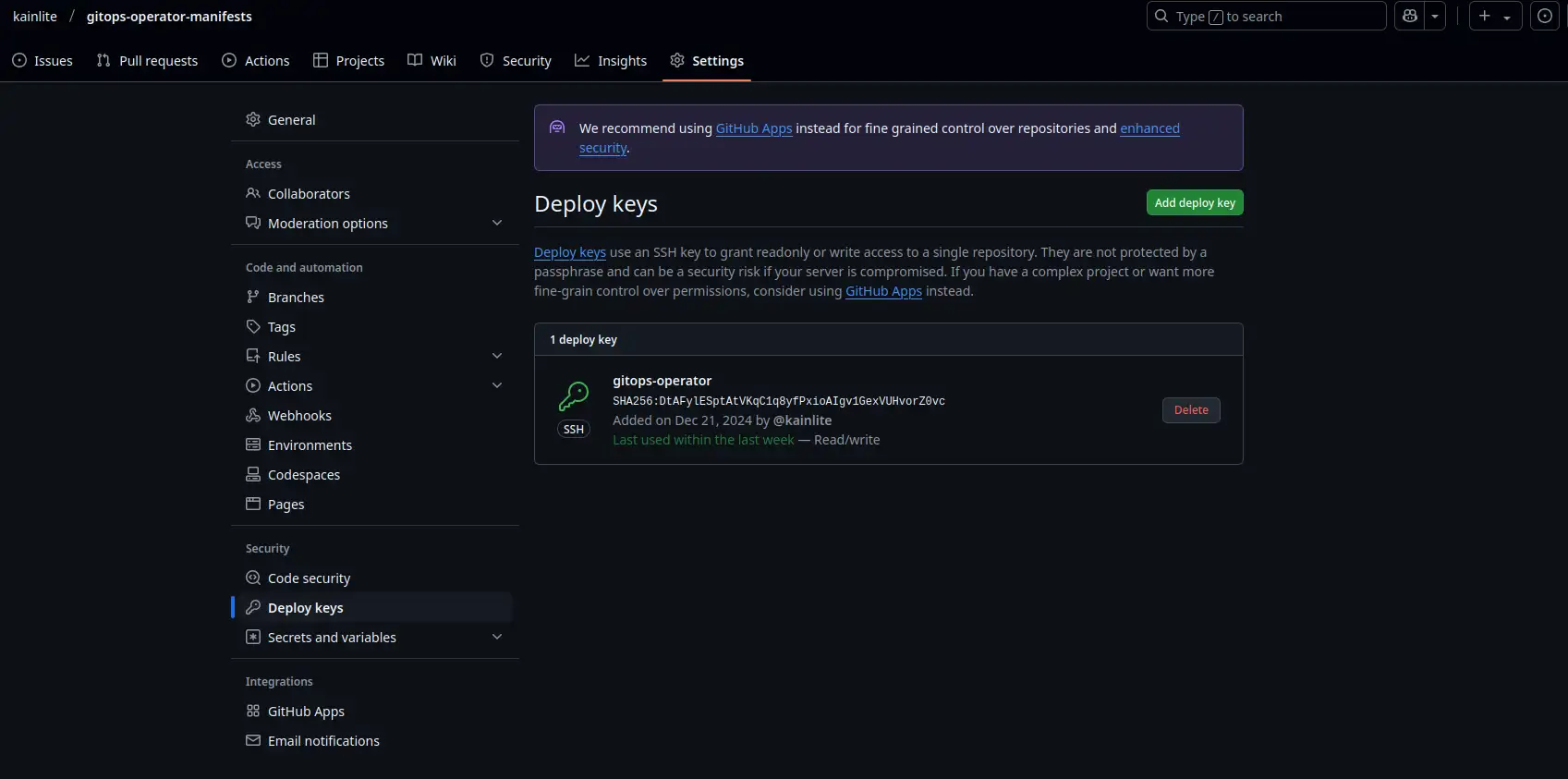This screenshot has width=1568, height=779.
Task: Open the issues circle icon in header
Action: 1545,17
